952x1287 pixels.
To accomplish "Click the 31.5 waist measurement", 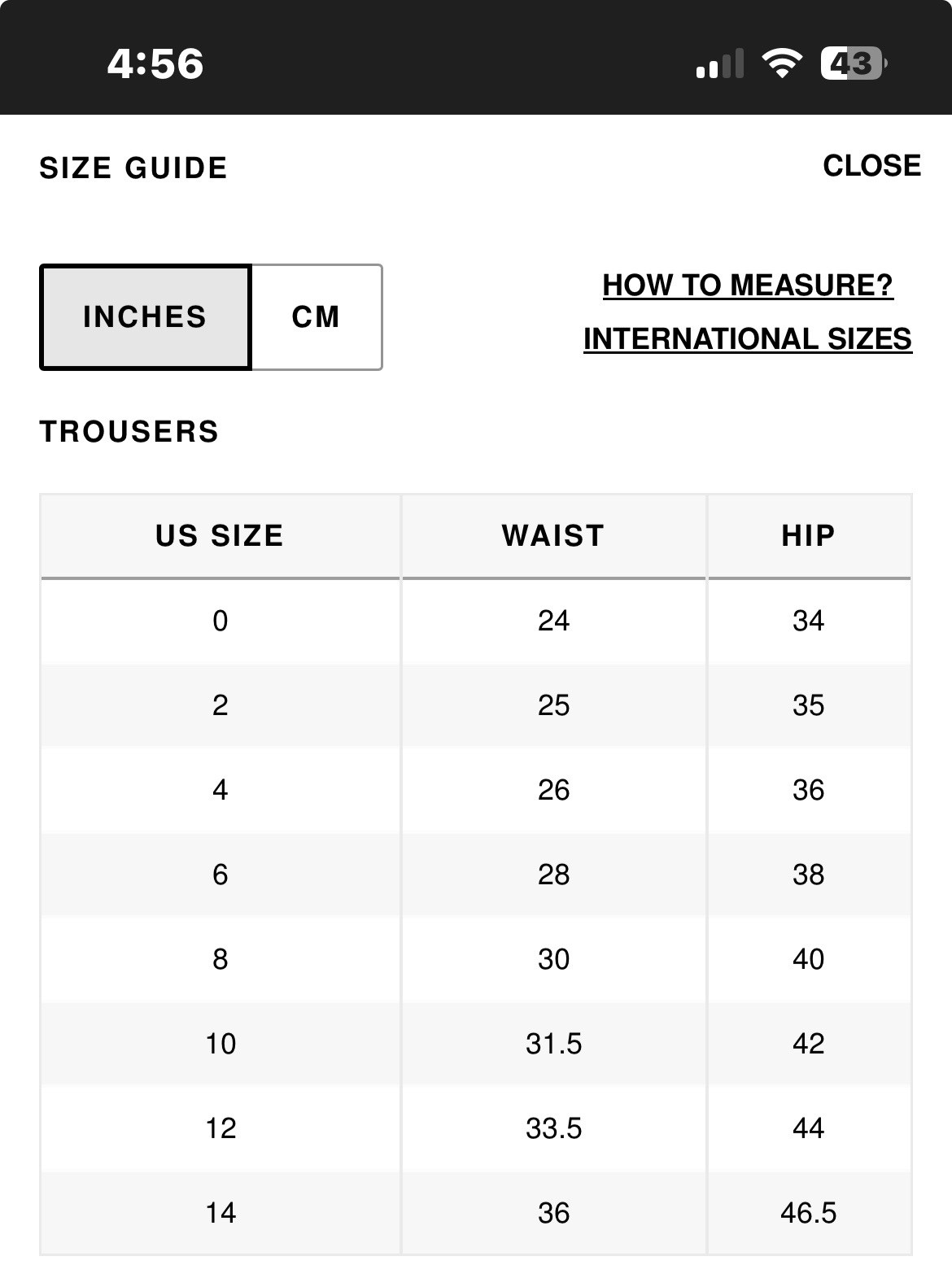I will [x=553, y=1045].
